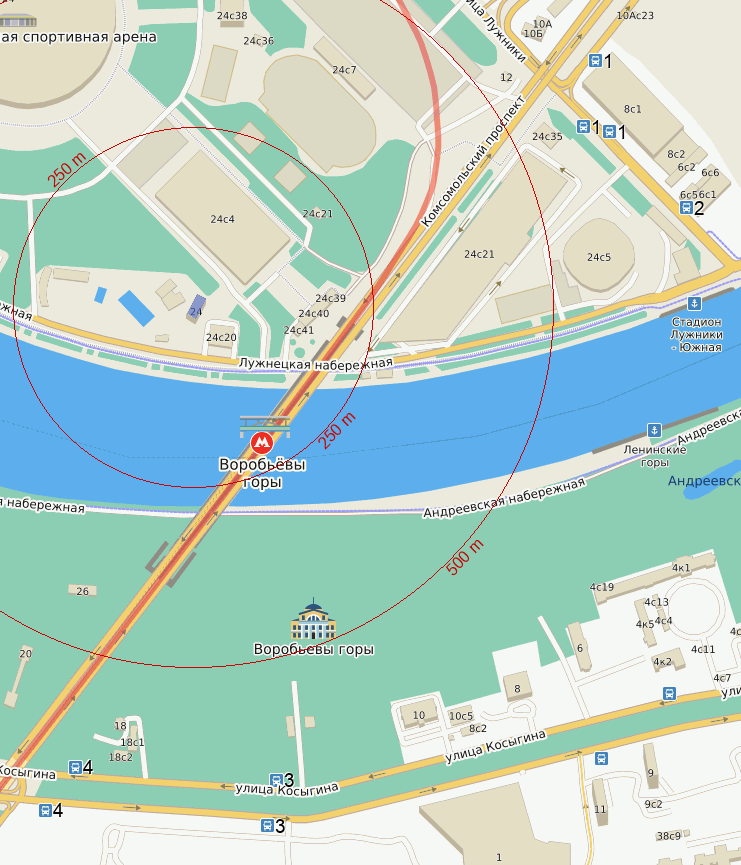The height and width of the screenshot is (865, 741).
Task: Select the bus stop icon near building 9
Action: point(601,759)
